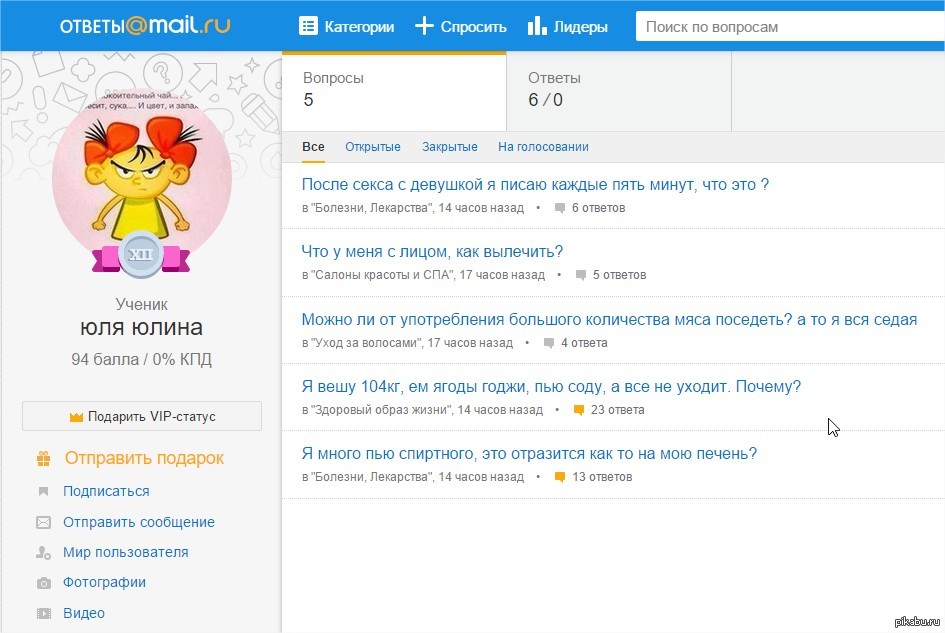Click the angry girl avatar image
This screenshot has width=945, height=633.
[142, 178]
